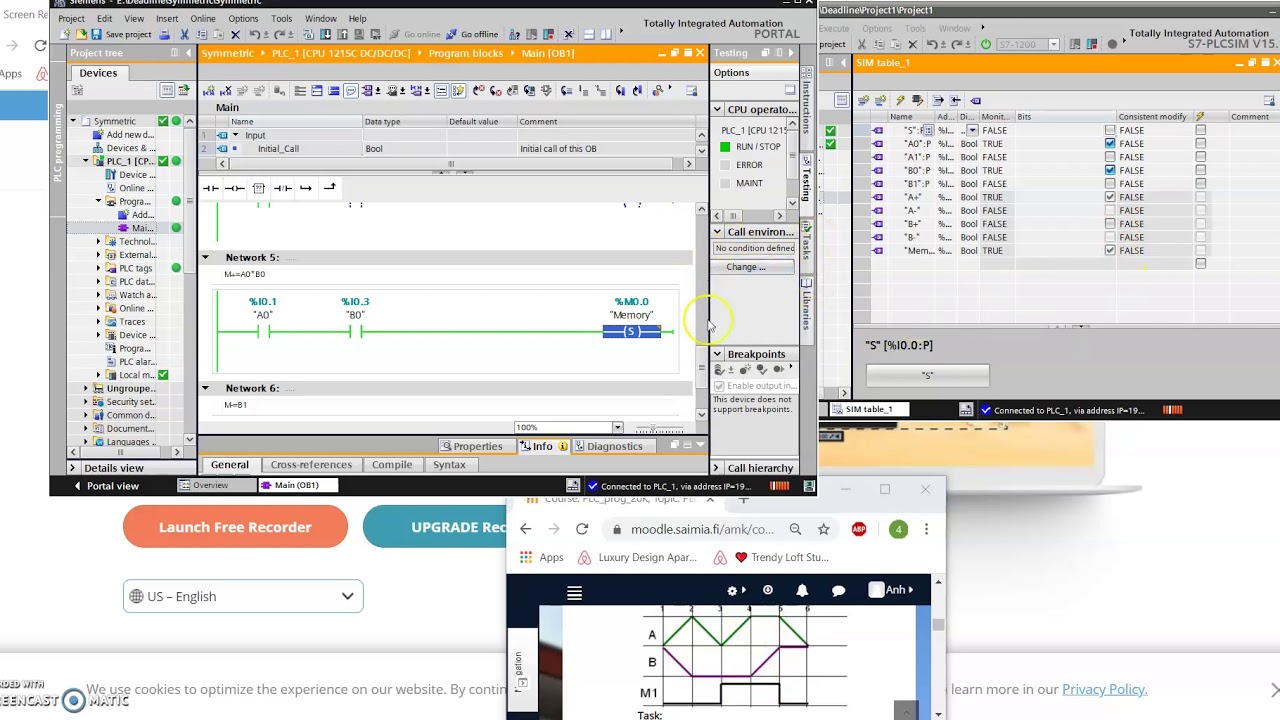Toggle the Bits checkbox for "B+"
Image resolution: width=1280 pixels, height=720 pixels.
(x=1110, y=224)
